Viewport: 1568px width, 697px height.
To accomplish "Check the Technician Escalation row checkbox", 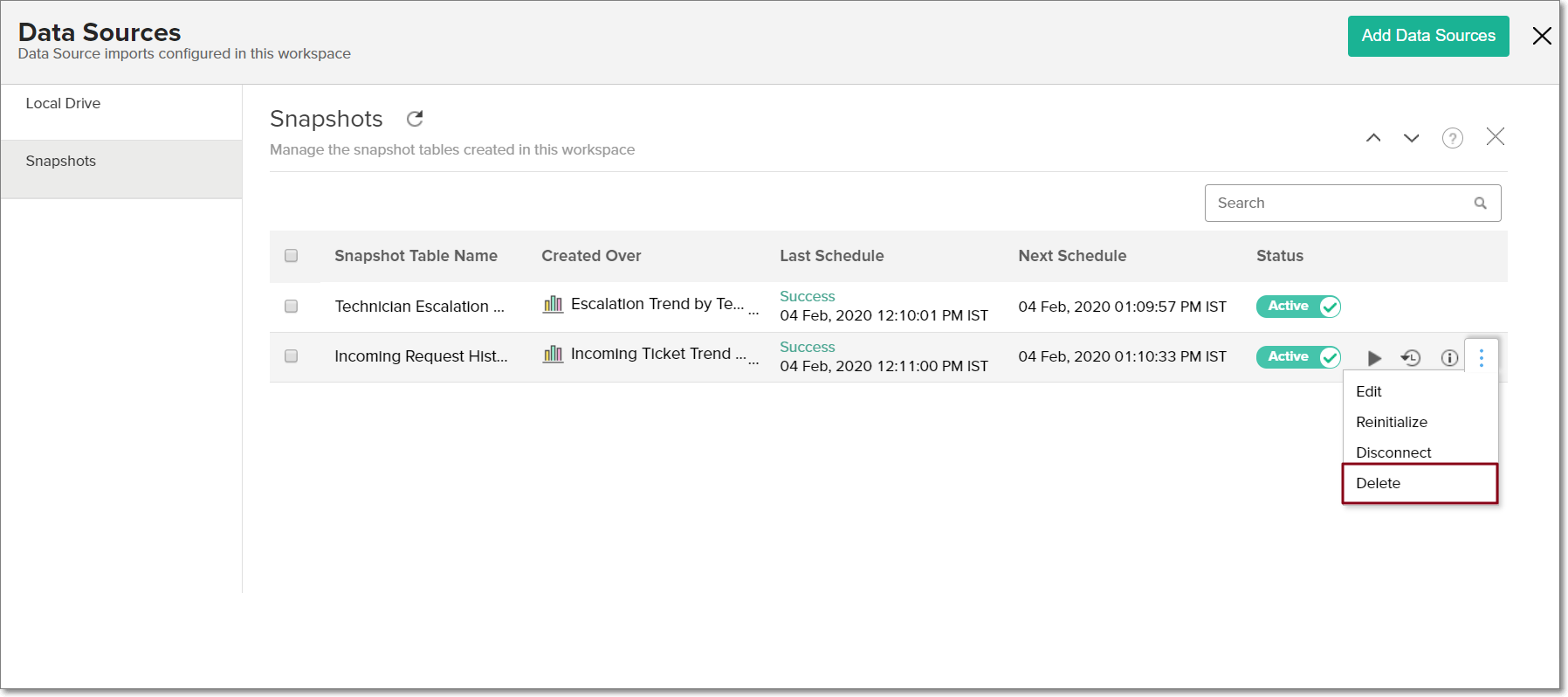I will (292, 307).
